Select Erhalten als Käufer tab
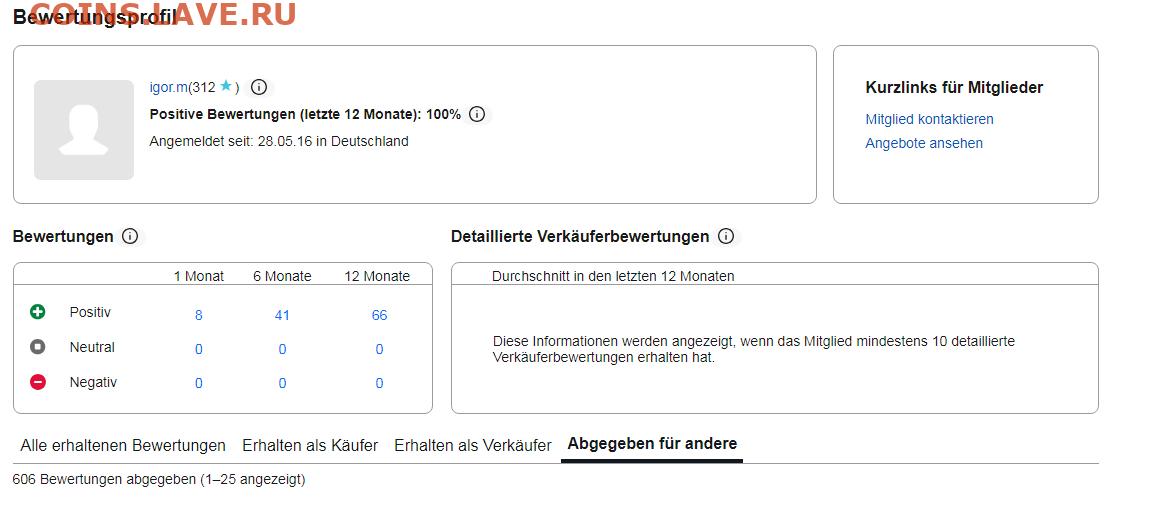The image size is (1163, 507). 310,445
